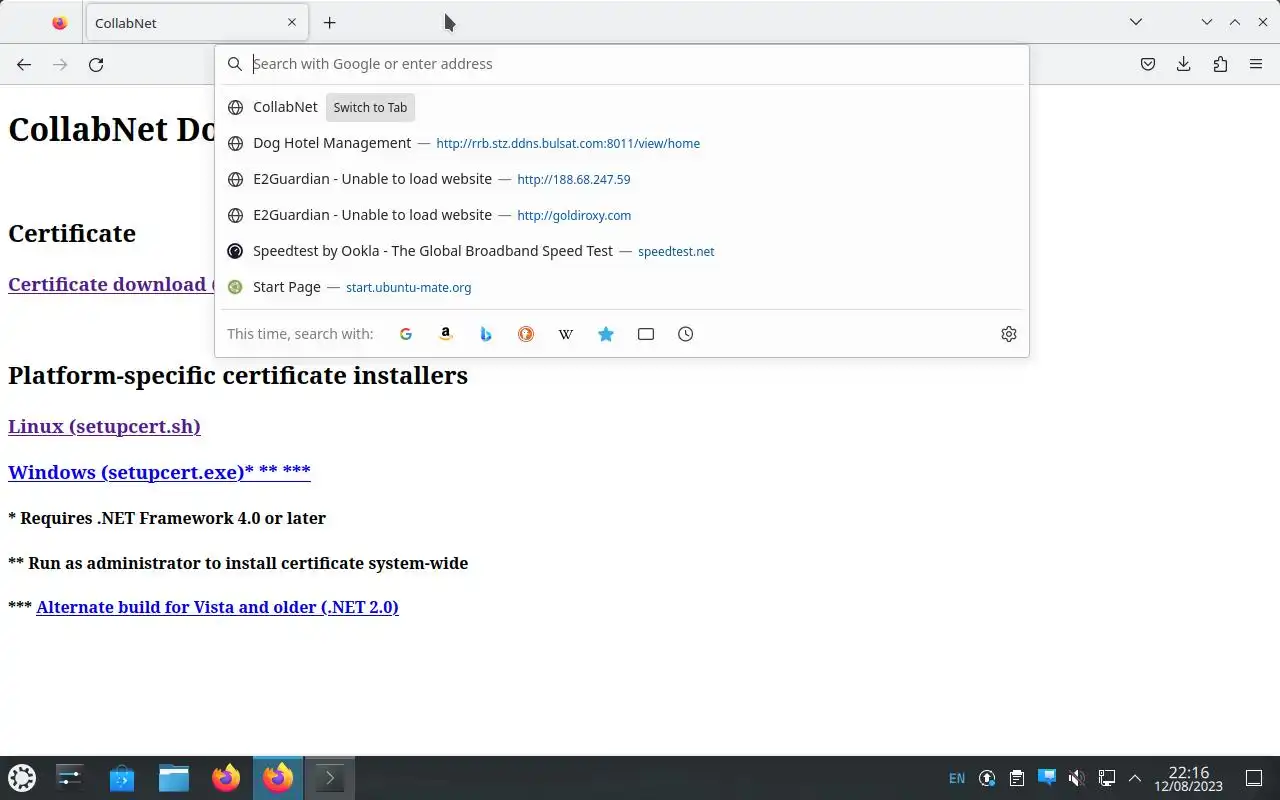Select E2Guardian suggestion for goldiroxy.com

(622, 215)
